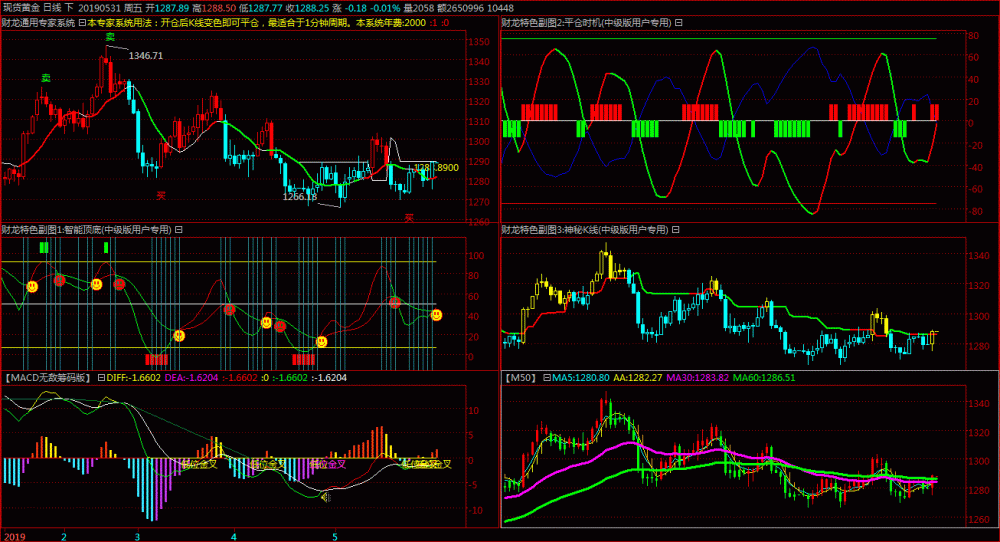Click 100 on the 智能顶底 axis
Screen dimensions: 1000x542
pyautogui.click(x=476, y=256)
